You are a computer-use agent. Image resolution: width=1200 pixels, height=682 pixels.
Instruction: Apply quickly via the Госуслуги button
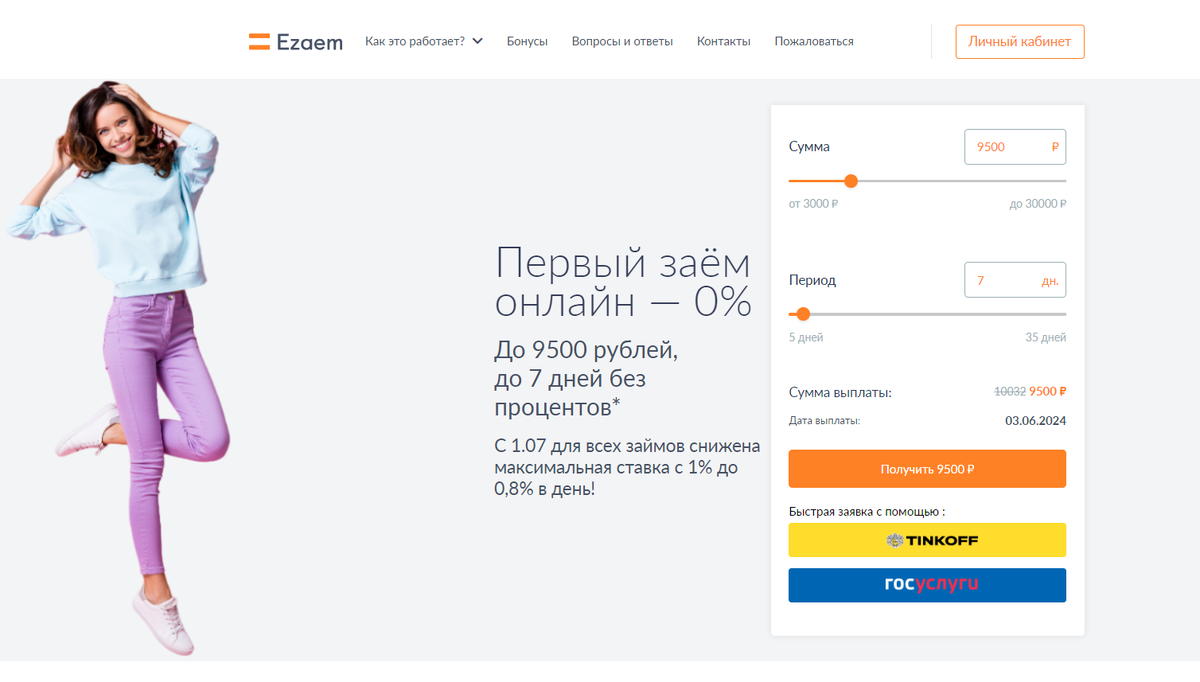pyautogui.click(x=927, y=585)
